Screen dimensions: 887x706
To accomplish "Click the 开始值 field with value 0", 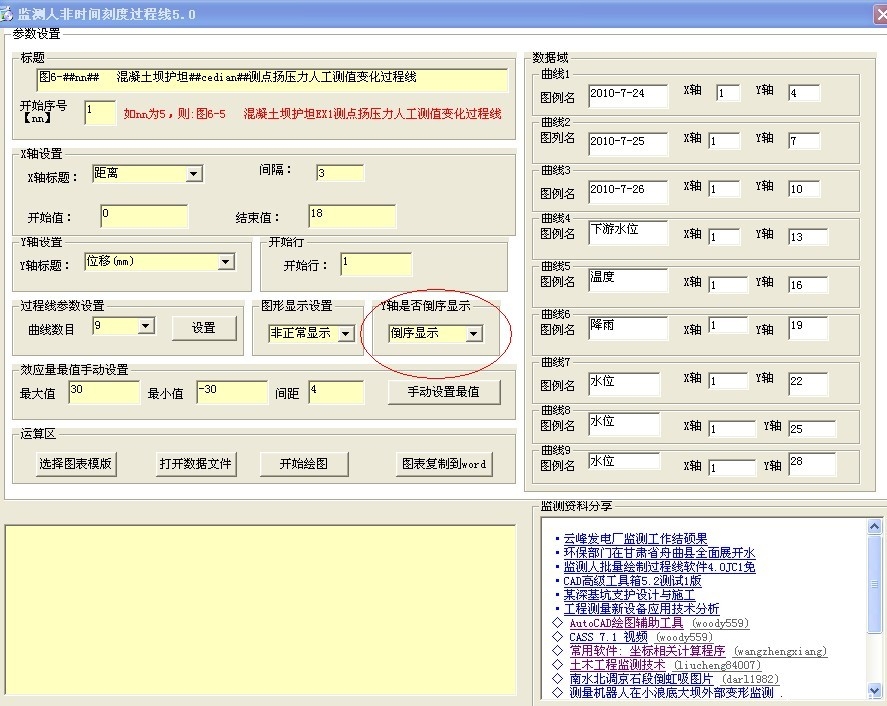I will (x=144, y=216).
